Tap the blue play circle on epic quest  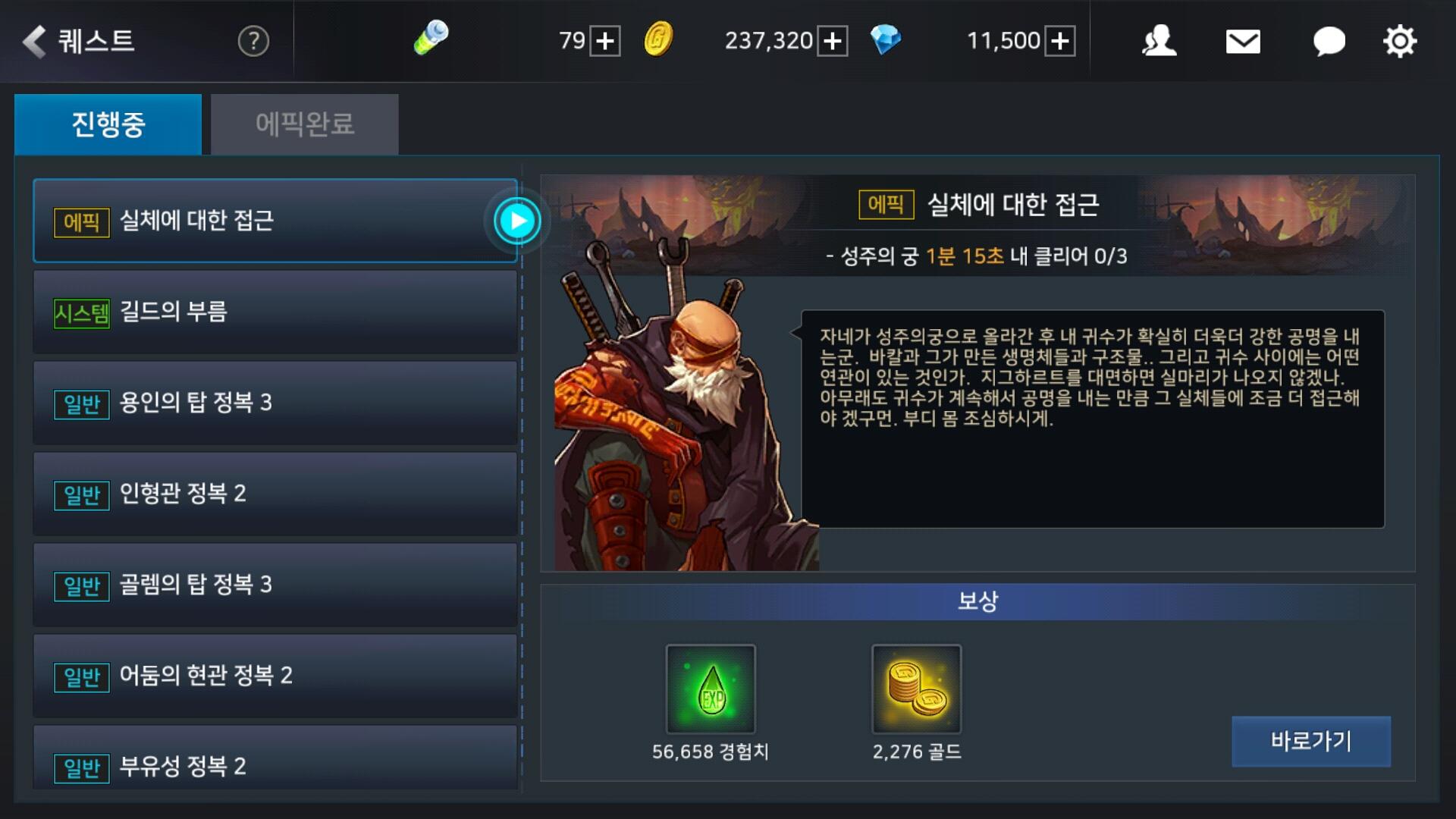[x=517, y=221]
